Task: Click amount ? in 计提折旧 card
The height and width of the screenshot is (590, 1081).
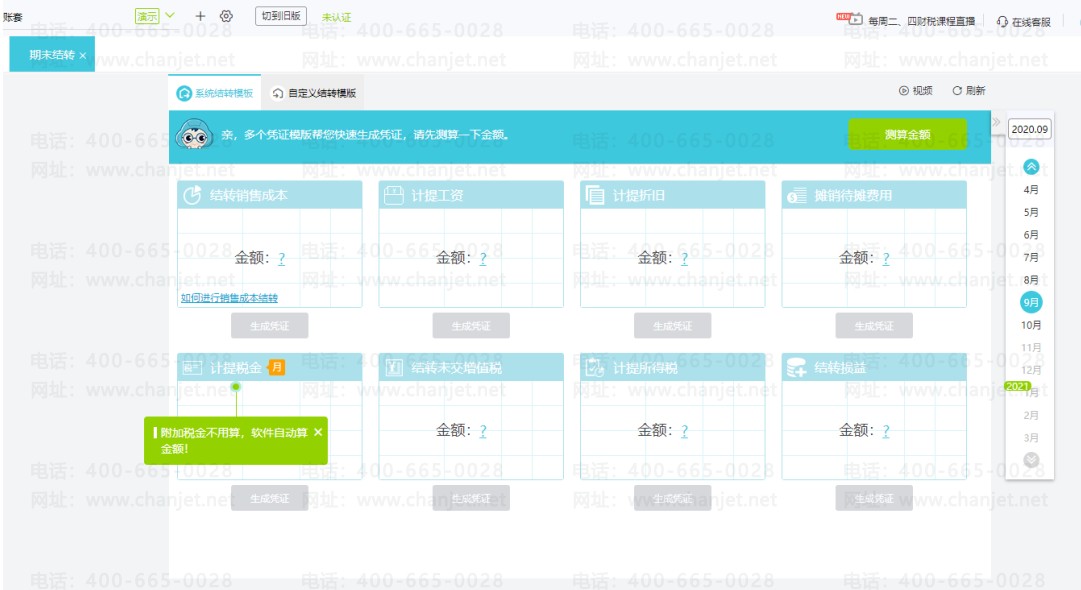Action: coord(684,258)
